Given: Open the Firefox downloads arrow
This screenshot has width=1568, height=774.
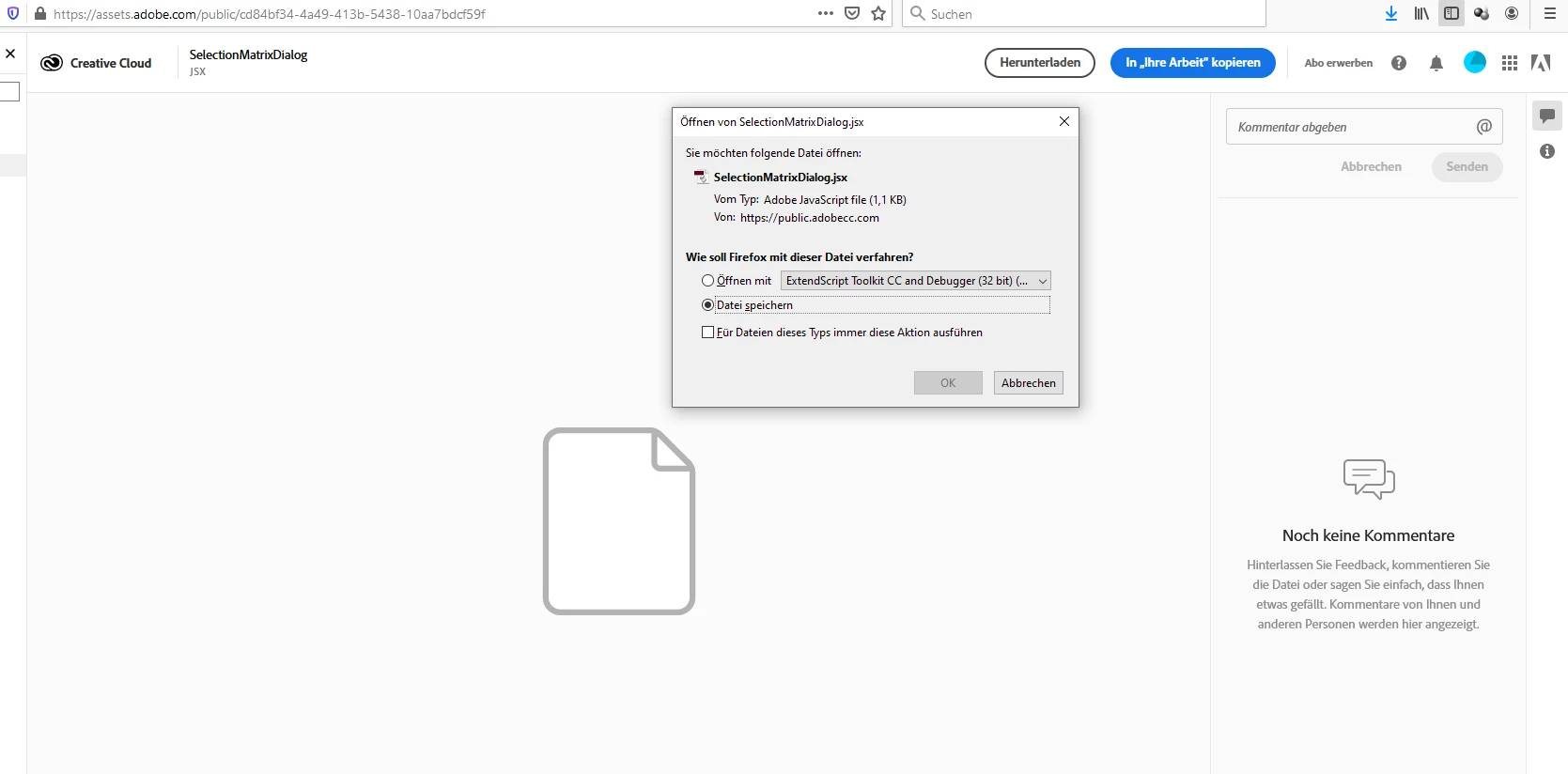Looking at the screenshot, I should pos(1391,13).
